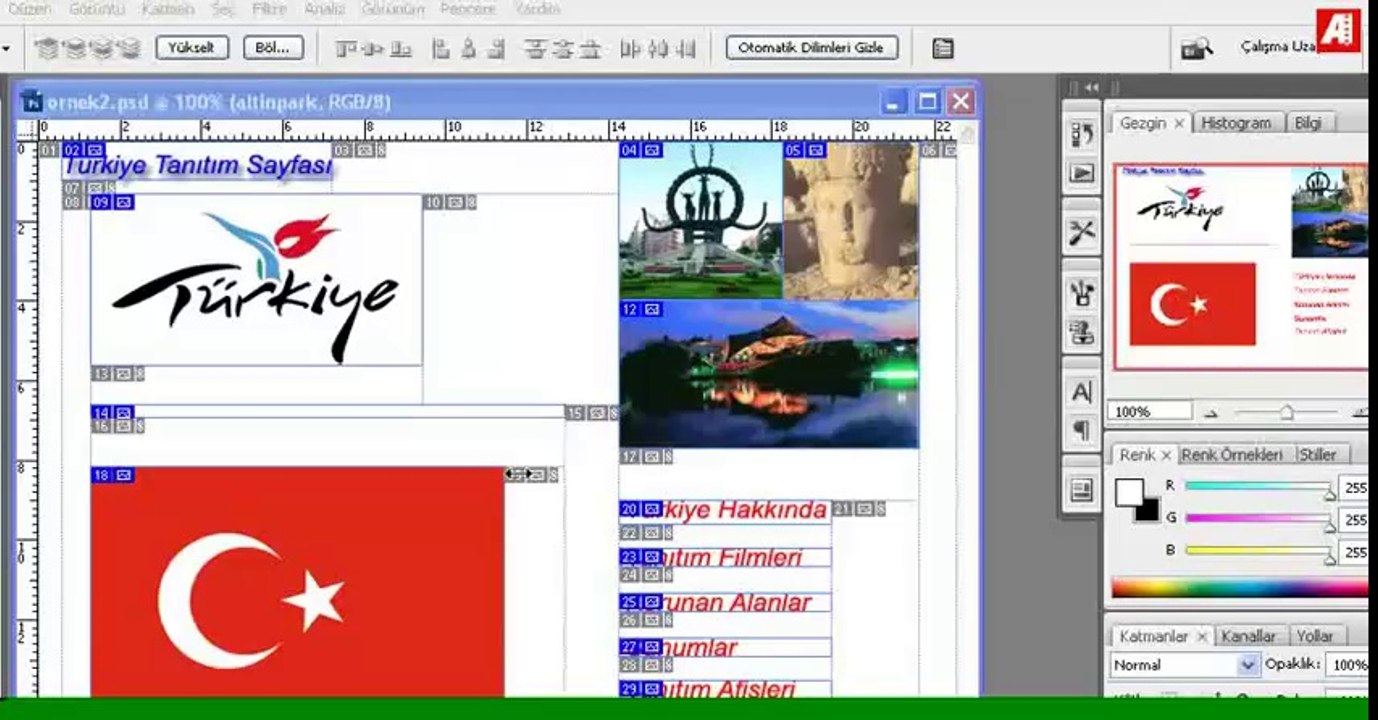The width and height of the screenshot is (1378, 720).
Task: Switch to the Yollar tab
Action: (1316, 636)
